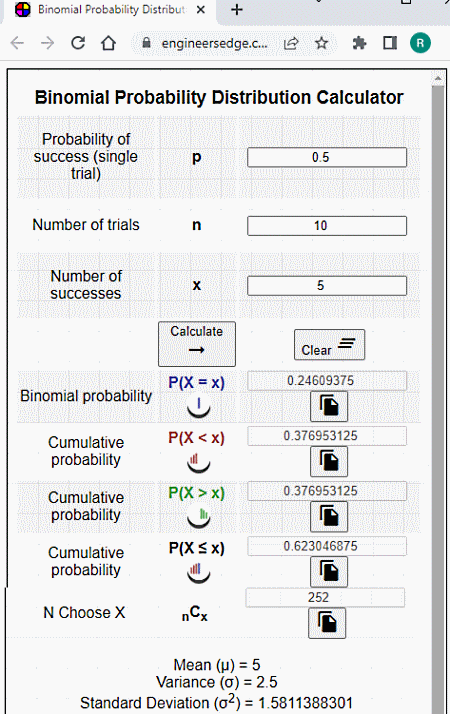The width and height of the screenshot is (450, 714).
Task: Click the P(X > x) chart icon
Action: [x=199, y=517]
